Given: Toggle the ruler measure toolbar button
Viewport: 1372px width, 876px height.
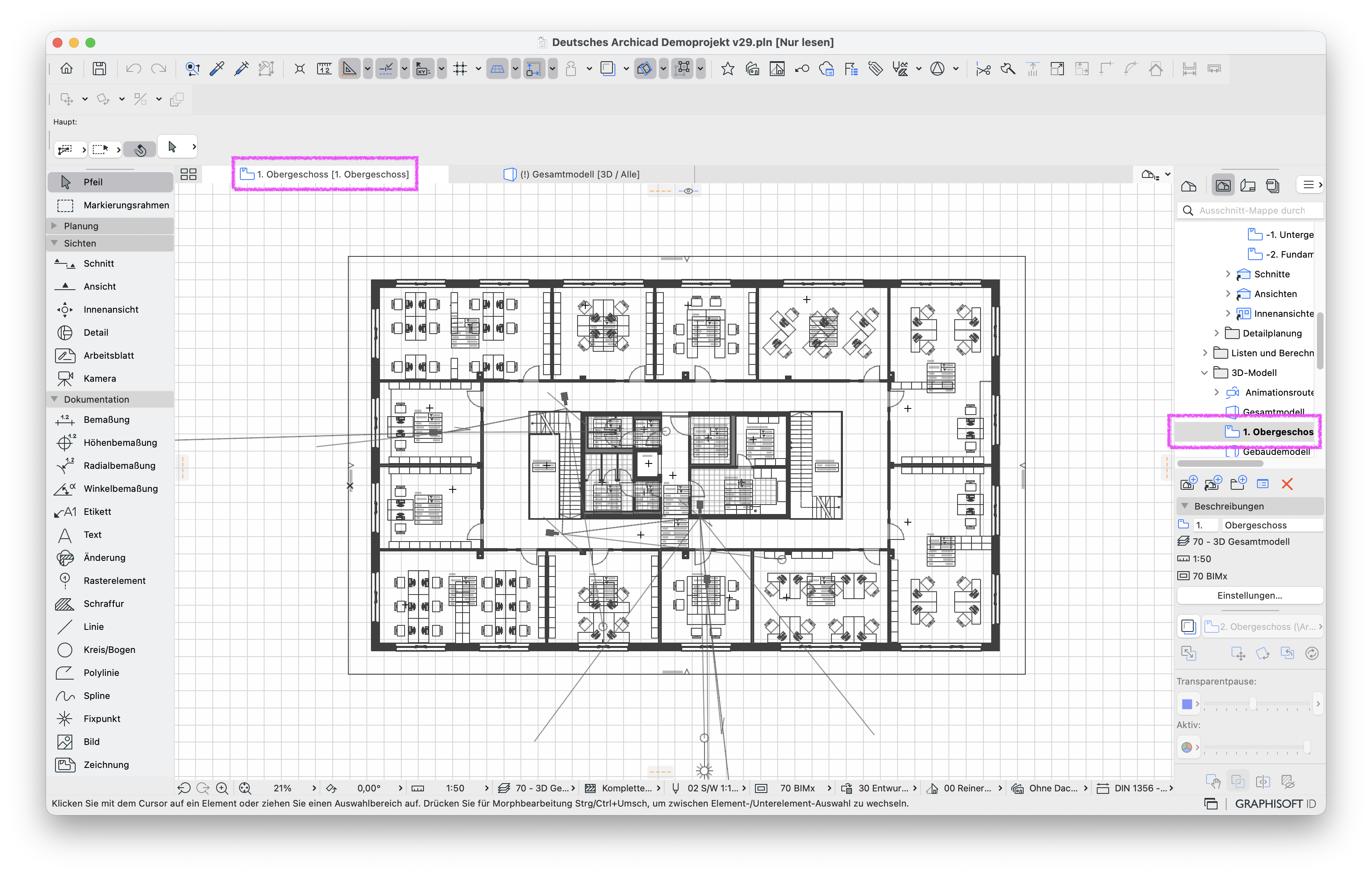Looking at the screenshot, I should (x=324, y=69).
